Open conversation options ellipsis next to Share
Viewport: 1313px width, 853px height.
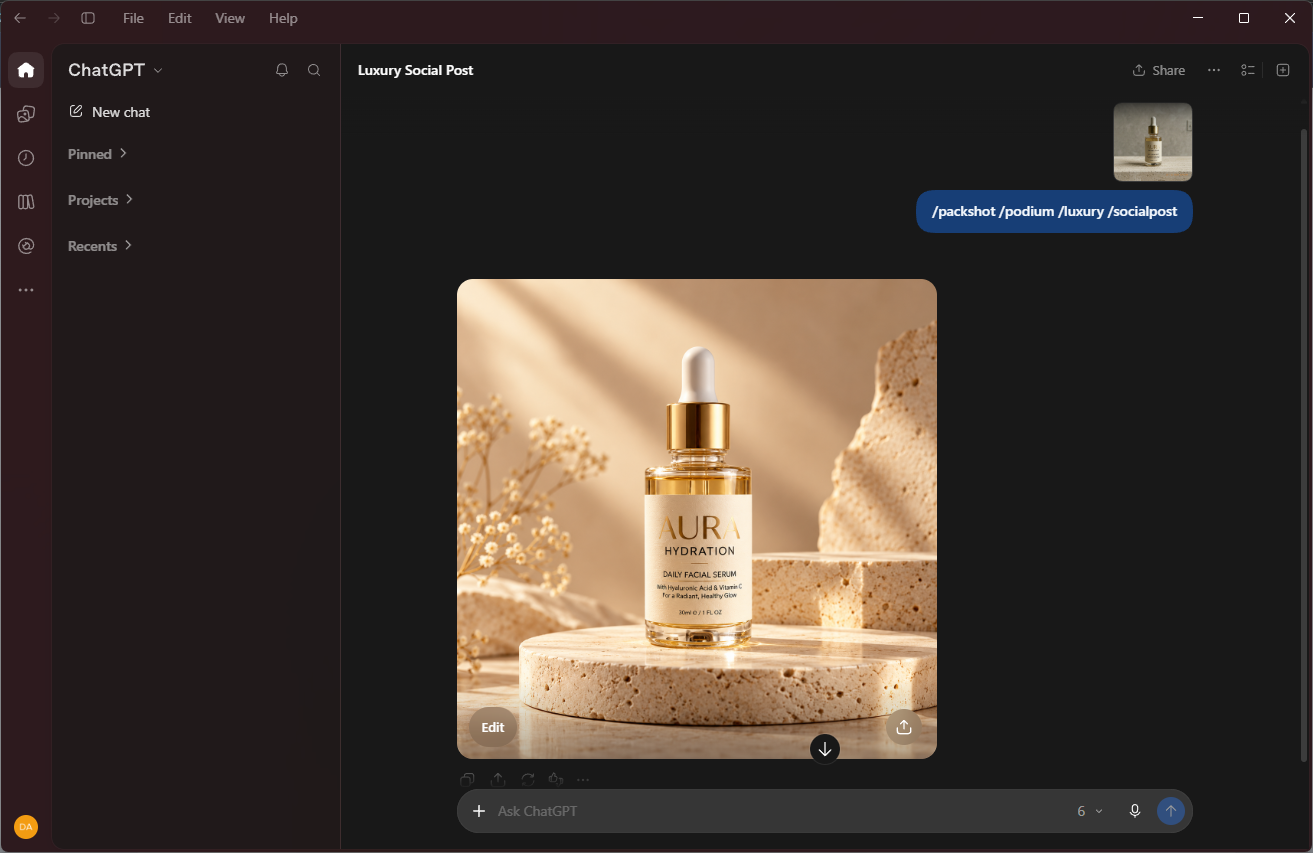click(1214, 70)
